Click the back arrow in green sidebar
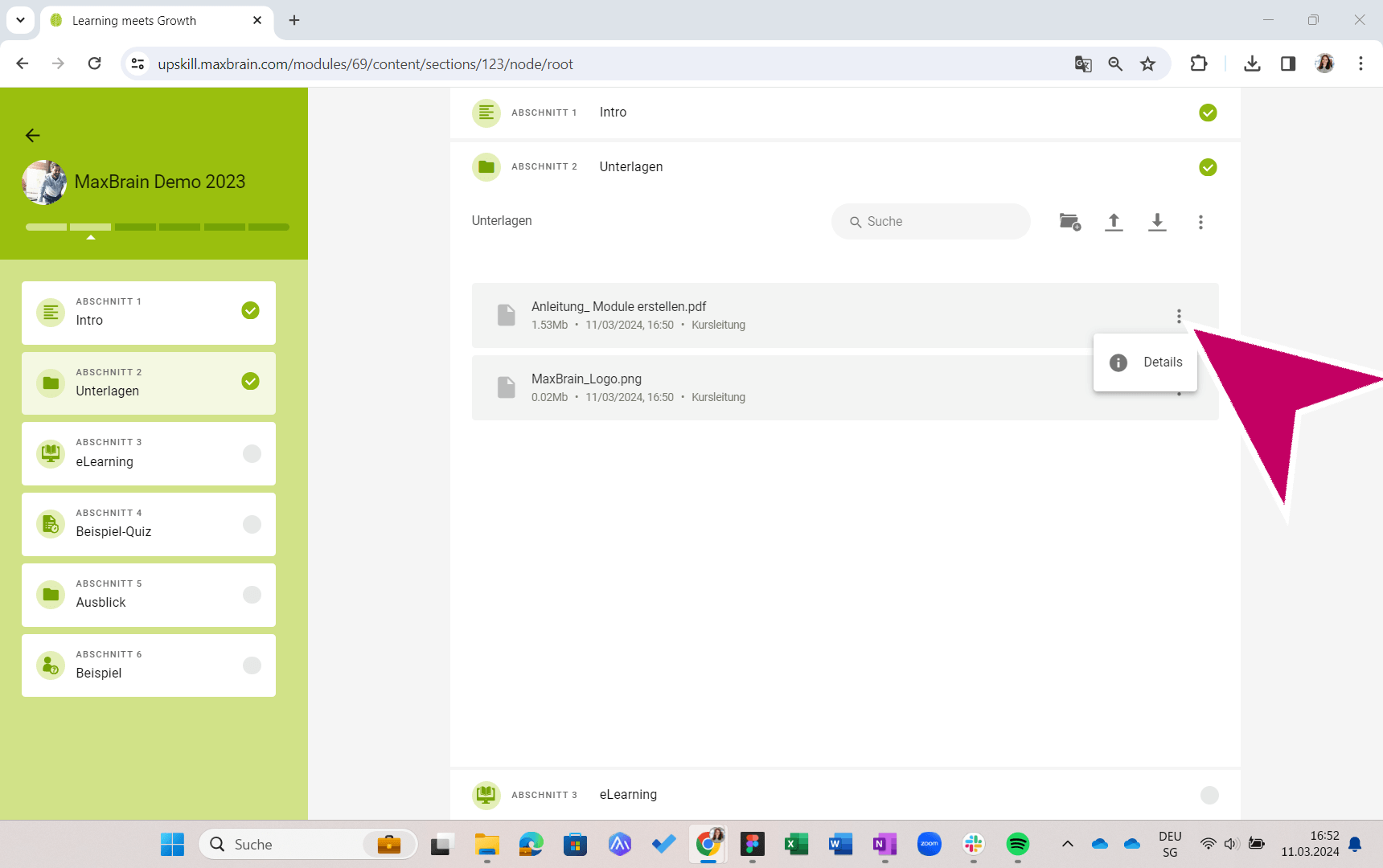This screenshot has height=868, width=1383. (32, 135)
